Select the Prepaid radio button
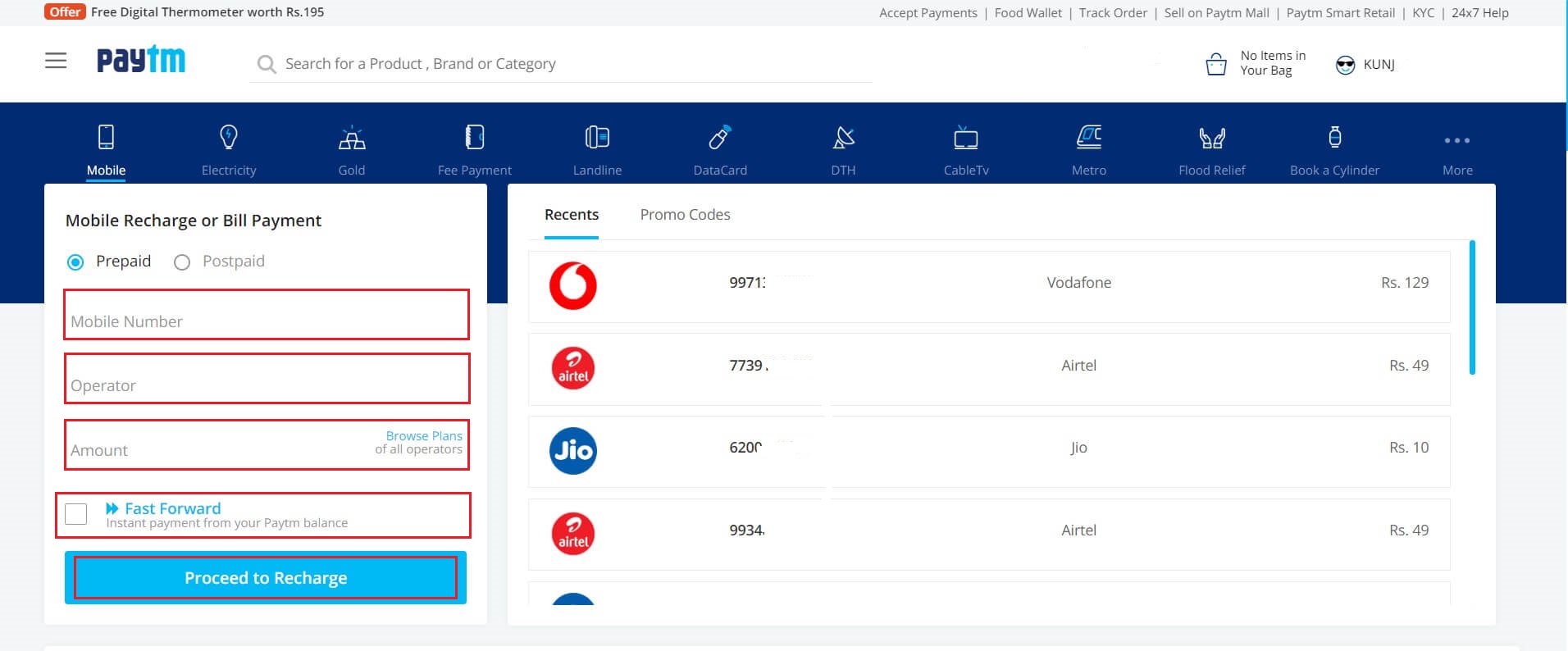 [75, 262]
